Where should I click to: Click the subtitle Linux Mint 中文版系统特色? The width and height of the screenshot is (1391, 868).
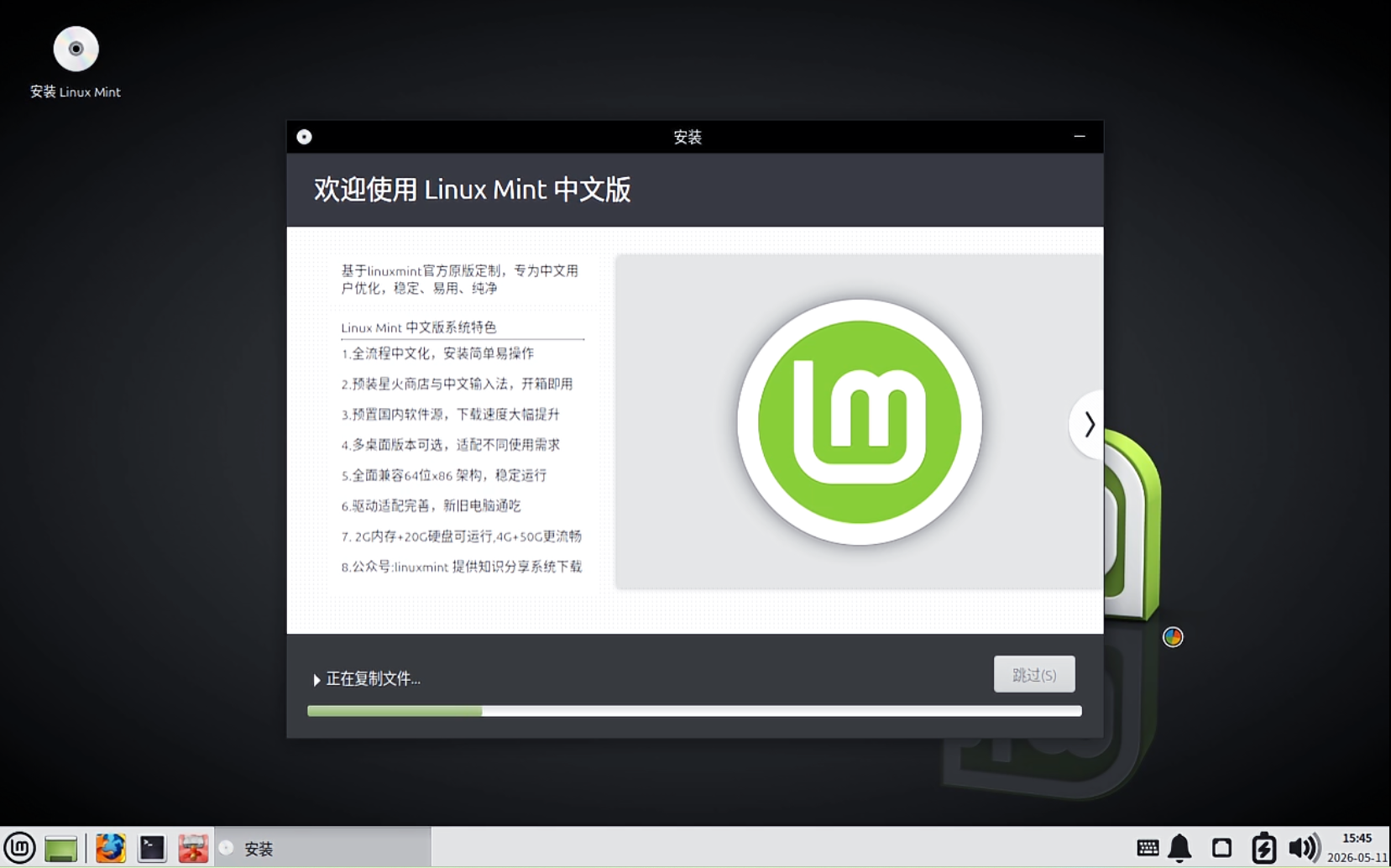pos(419,327)
